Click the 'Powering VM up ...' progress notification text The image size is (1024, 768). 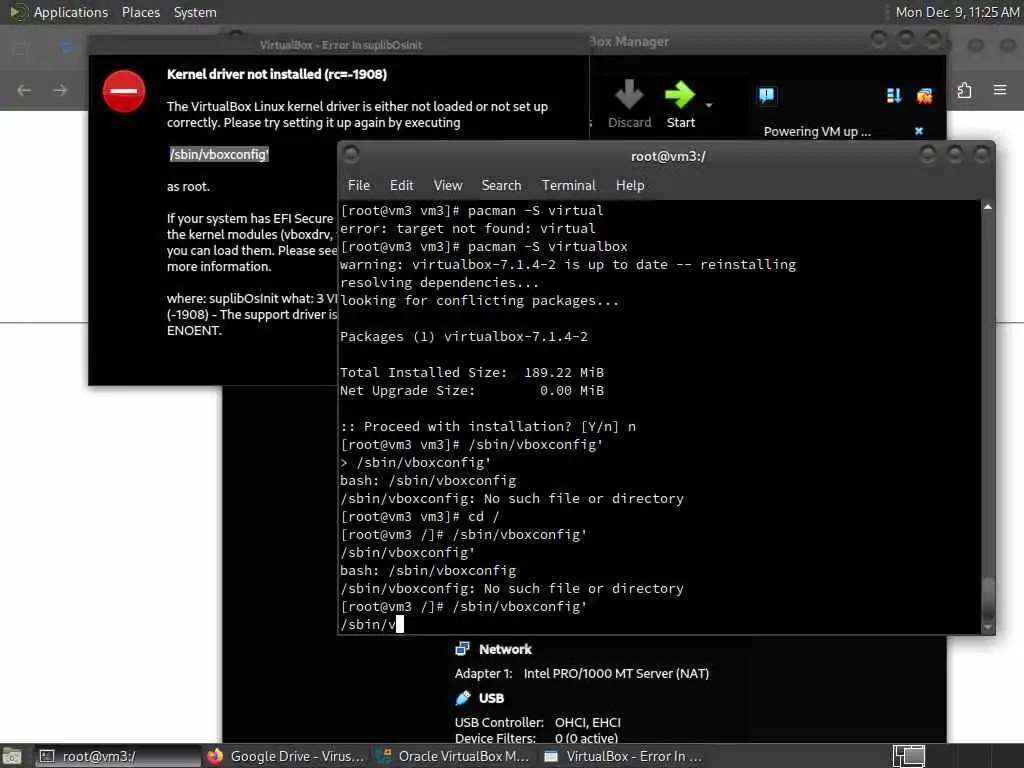[817, 131]
